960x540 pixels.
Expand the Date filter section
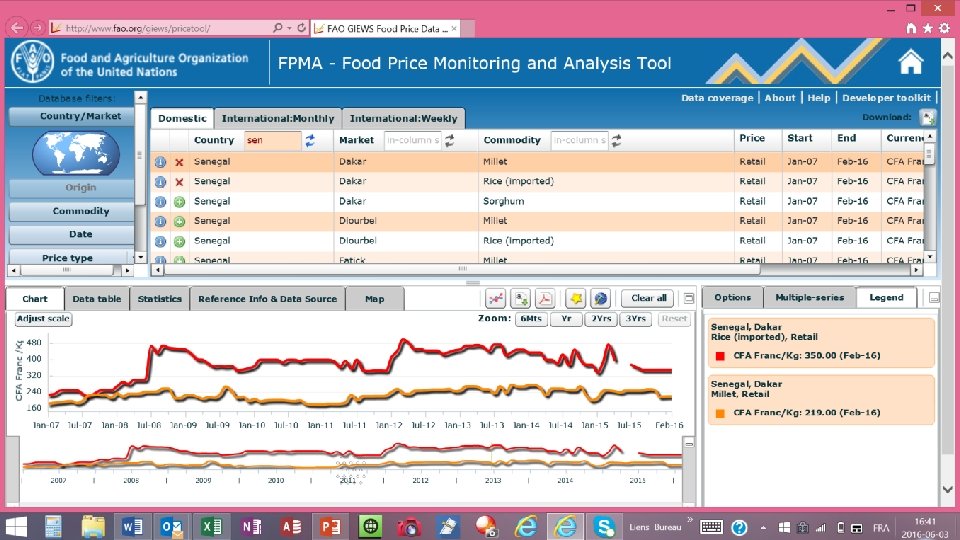(x=72, y=234)
